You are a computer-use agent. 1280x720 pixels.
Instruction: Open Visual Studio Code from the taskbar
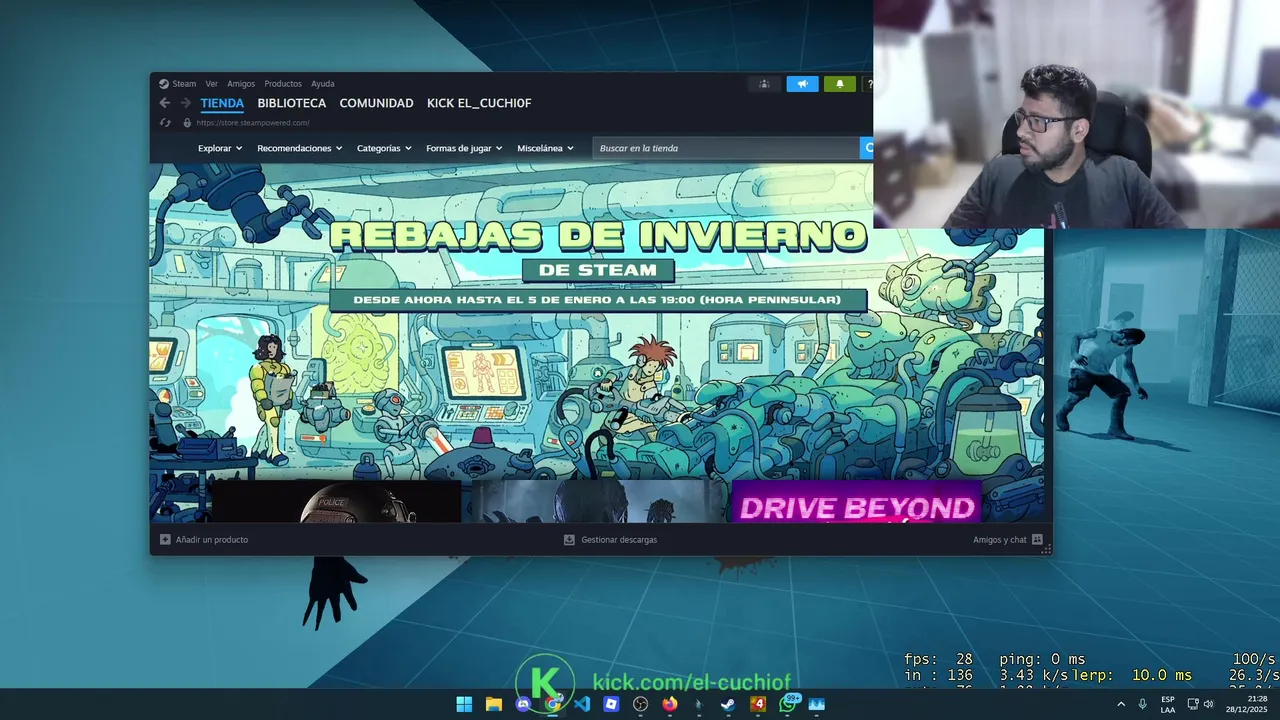point(582,704)
